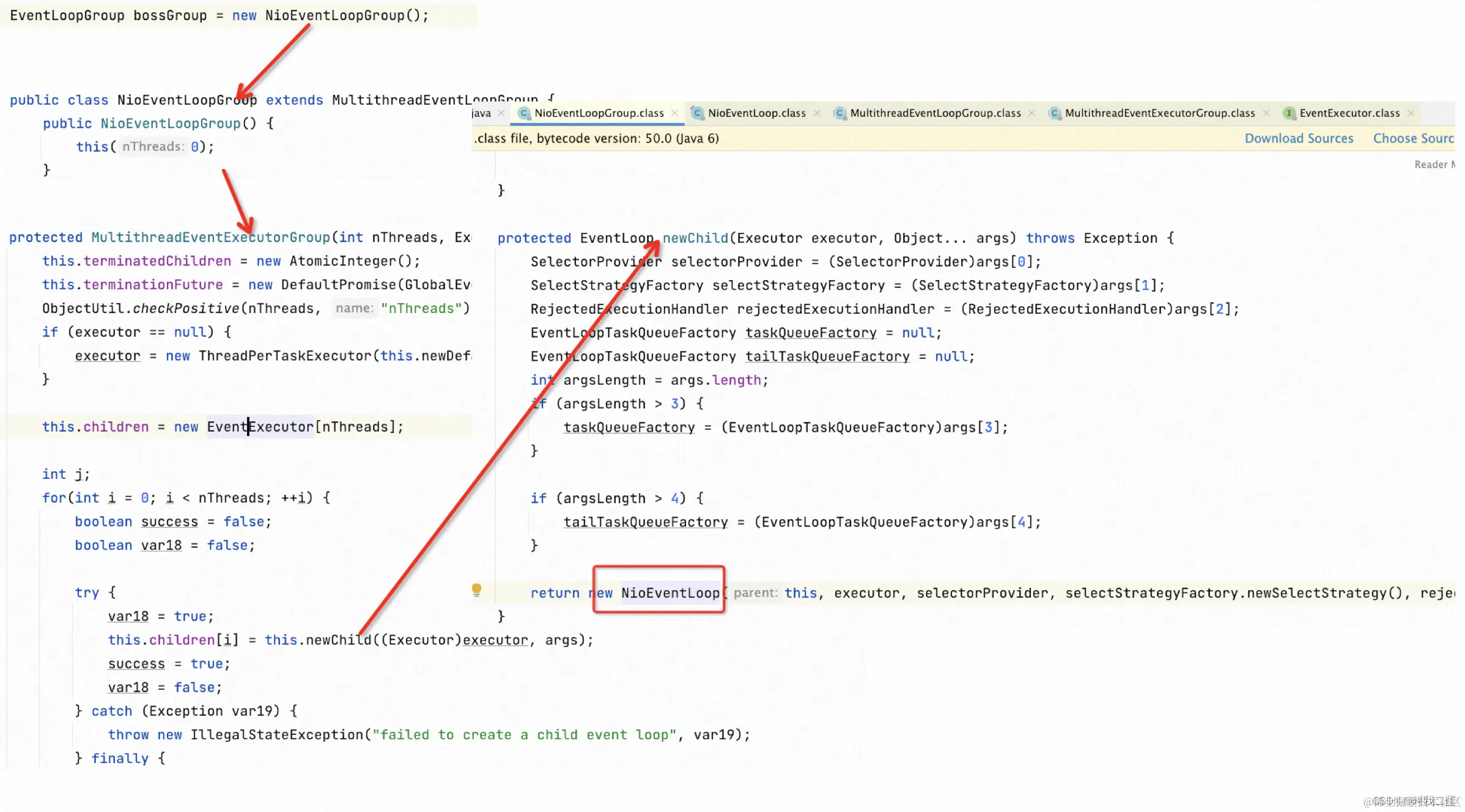Click the EventExecutor.class interface icon
Image resolution: width=1465 pixels, height=812 pixels.
click(1289, 113)
